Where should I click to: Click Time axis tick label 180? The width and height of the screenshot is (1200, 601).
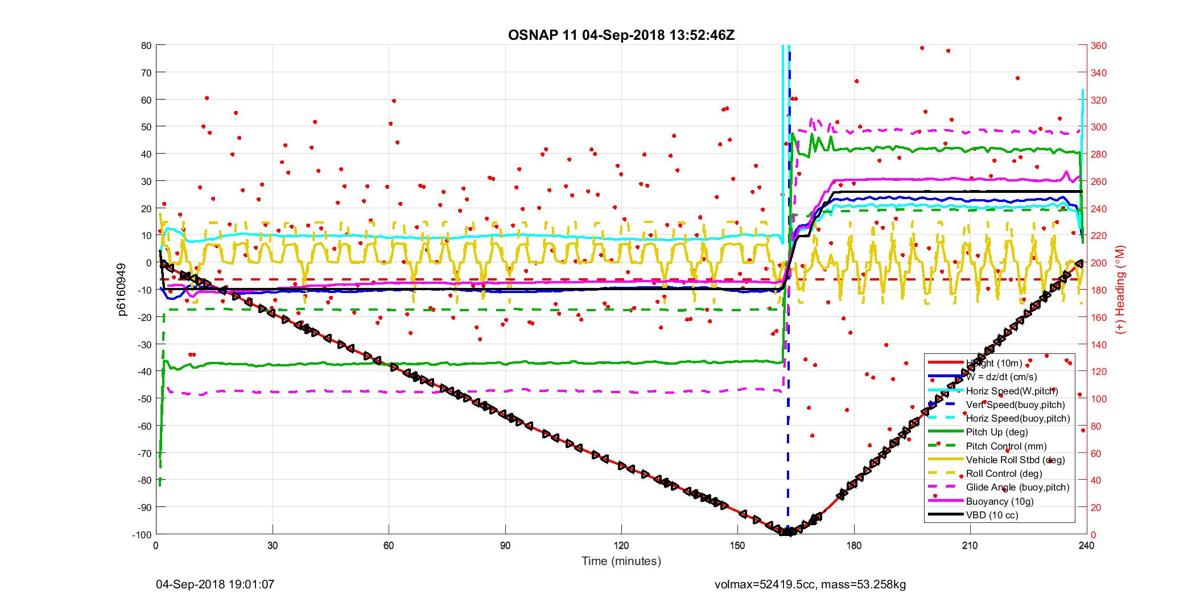click(x=853, y=545)
